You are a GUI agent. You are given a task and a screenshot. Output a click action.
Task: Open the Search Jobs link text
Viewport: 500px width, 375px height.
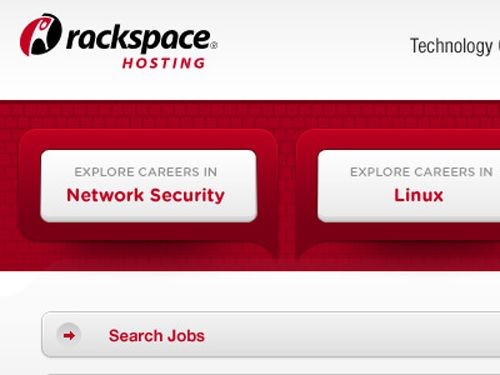coord(157,336)
